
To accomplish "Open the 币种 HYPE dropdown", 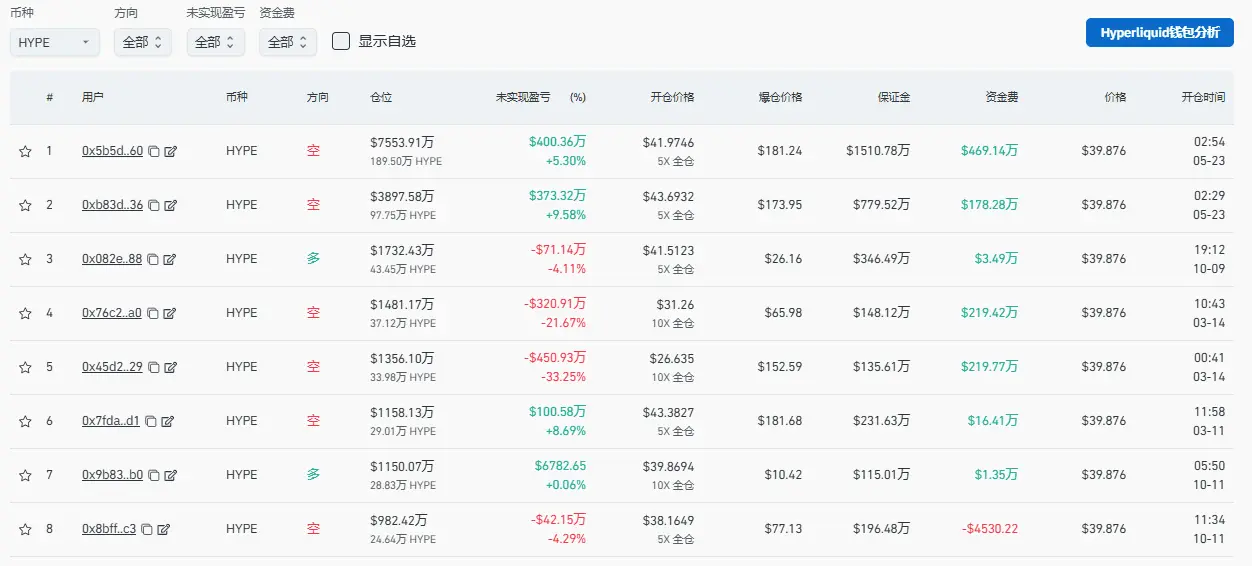I will (55, 42).
